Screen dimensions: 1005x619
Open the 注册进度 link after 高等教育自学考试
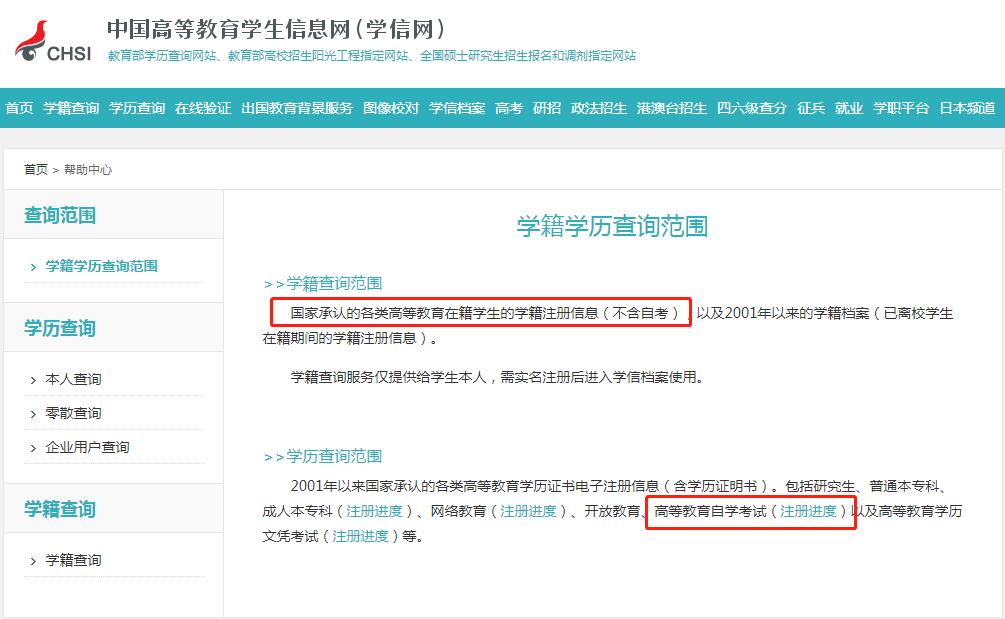coord(808,511)
